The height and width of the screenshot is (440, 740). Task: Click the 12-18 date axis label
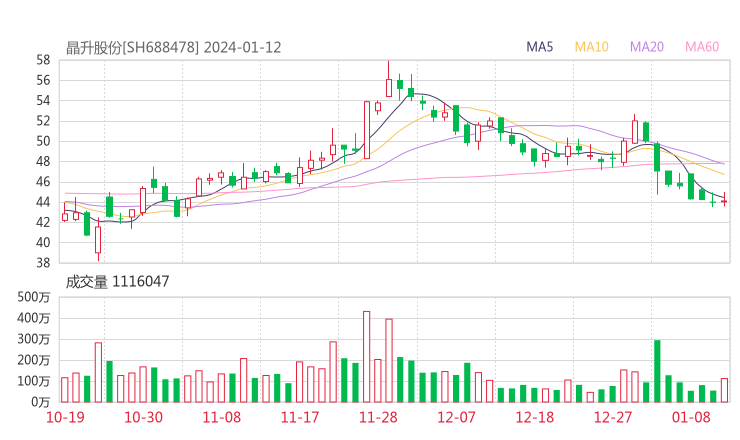tap(535, 417)
